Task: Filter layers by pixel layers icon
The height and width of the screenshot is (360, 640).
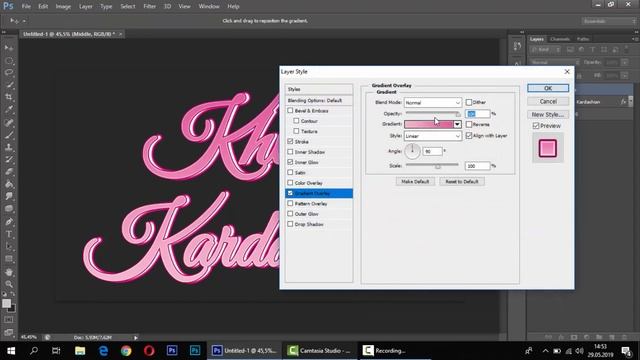Action: pos(570,50)
